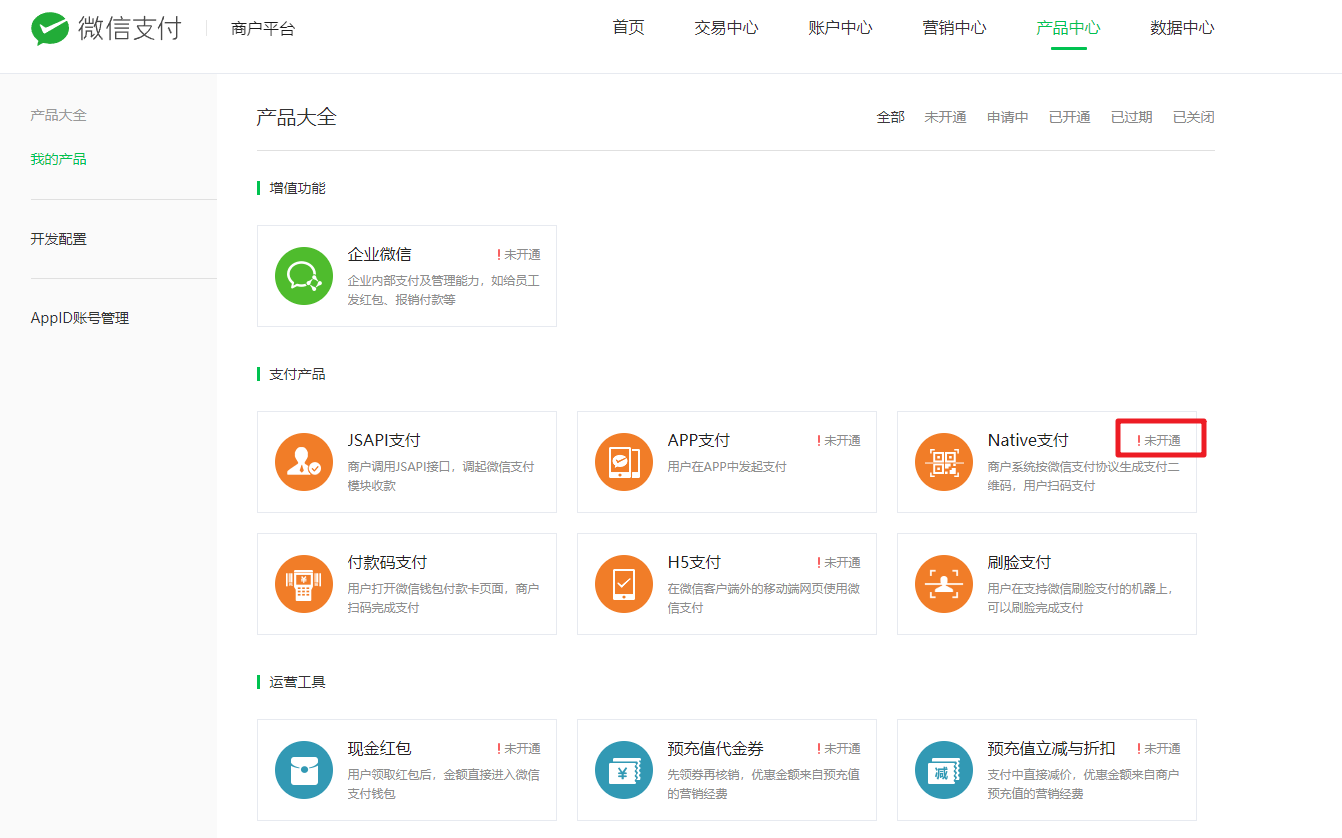Click the 用户在APP中发起支付 description
Image resolution: width=1342 pixels, height=838 pixels.
pos(727,467)
